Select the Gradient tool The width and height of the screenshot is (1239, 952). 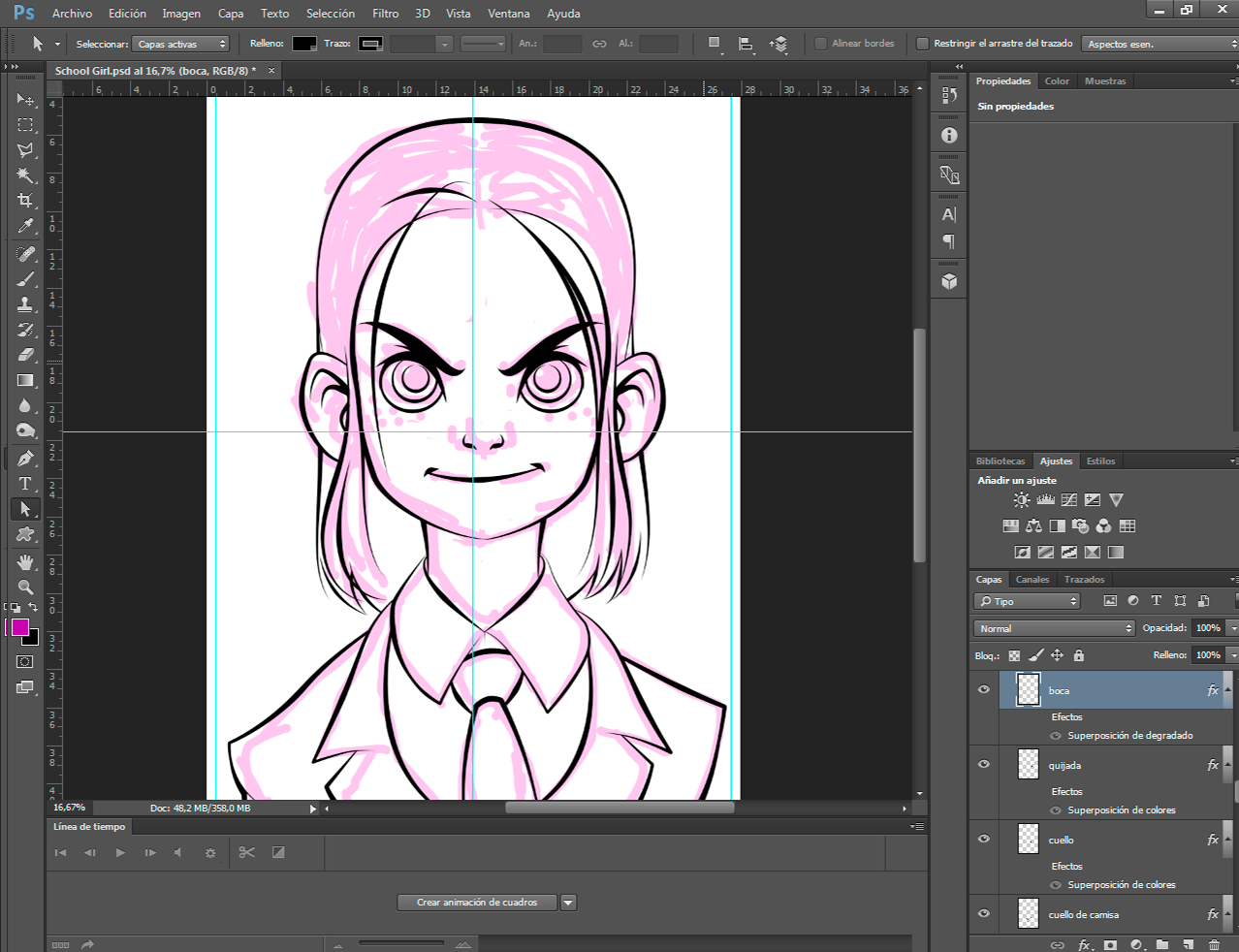pos(25,380)
